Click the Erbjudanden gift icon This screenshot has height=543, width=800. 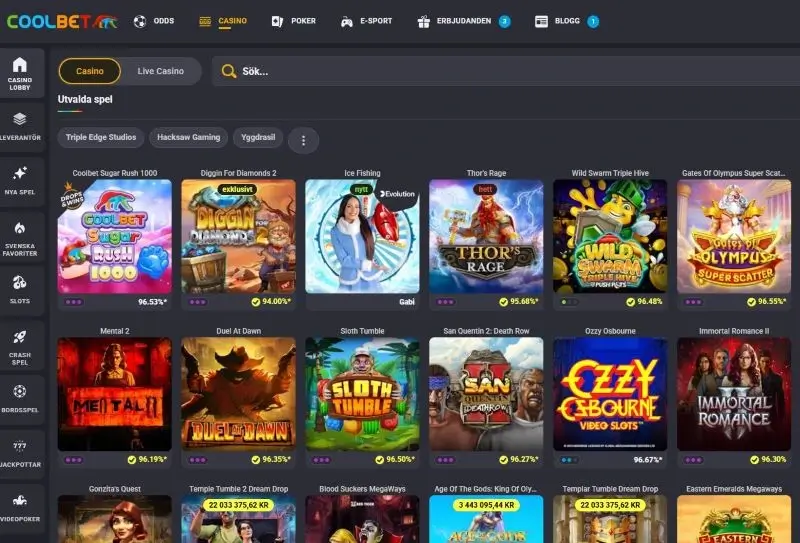(423, 21)
